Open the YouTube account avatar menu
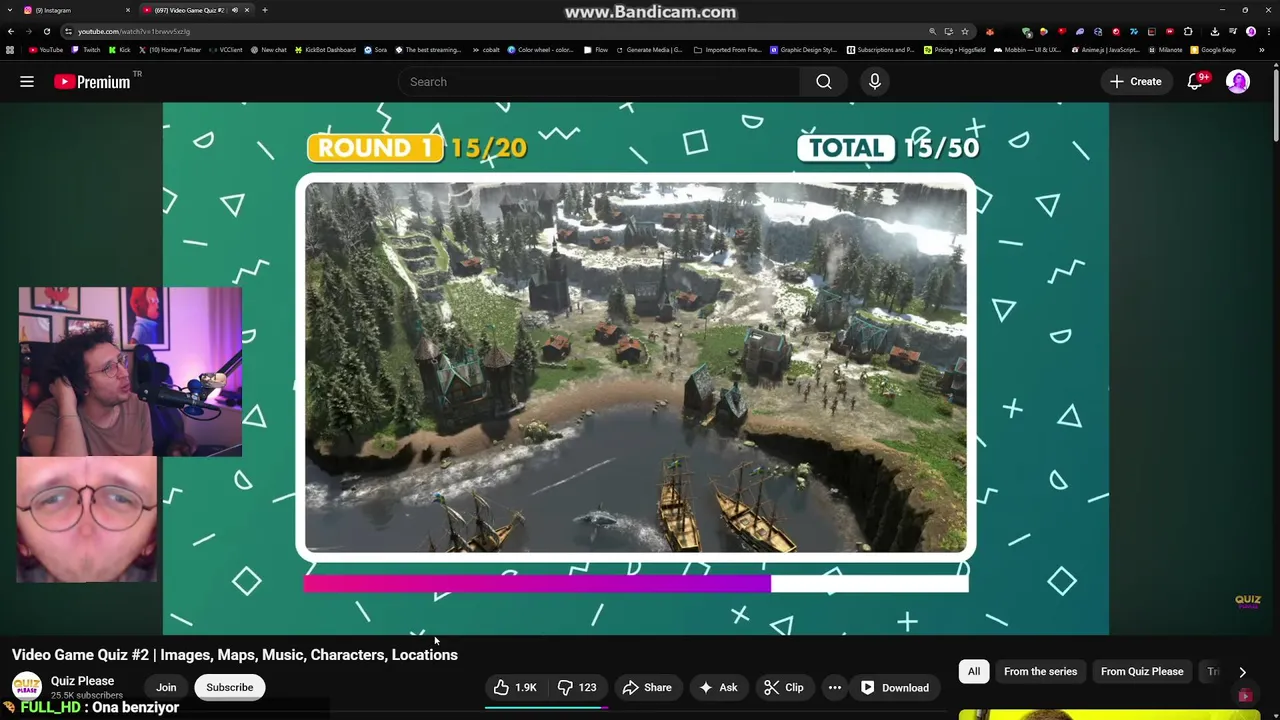Viewport: 1280px width, 720px height. [x=1238, y=82]
